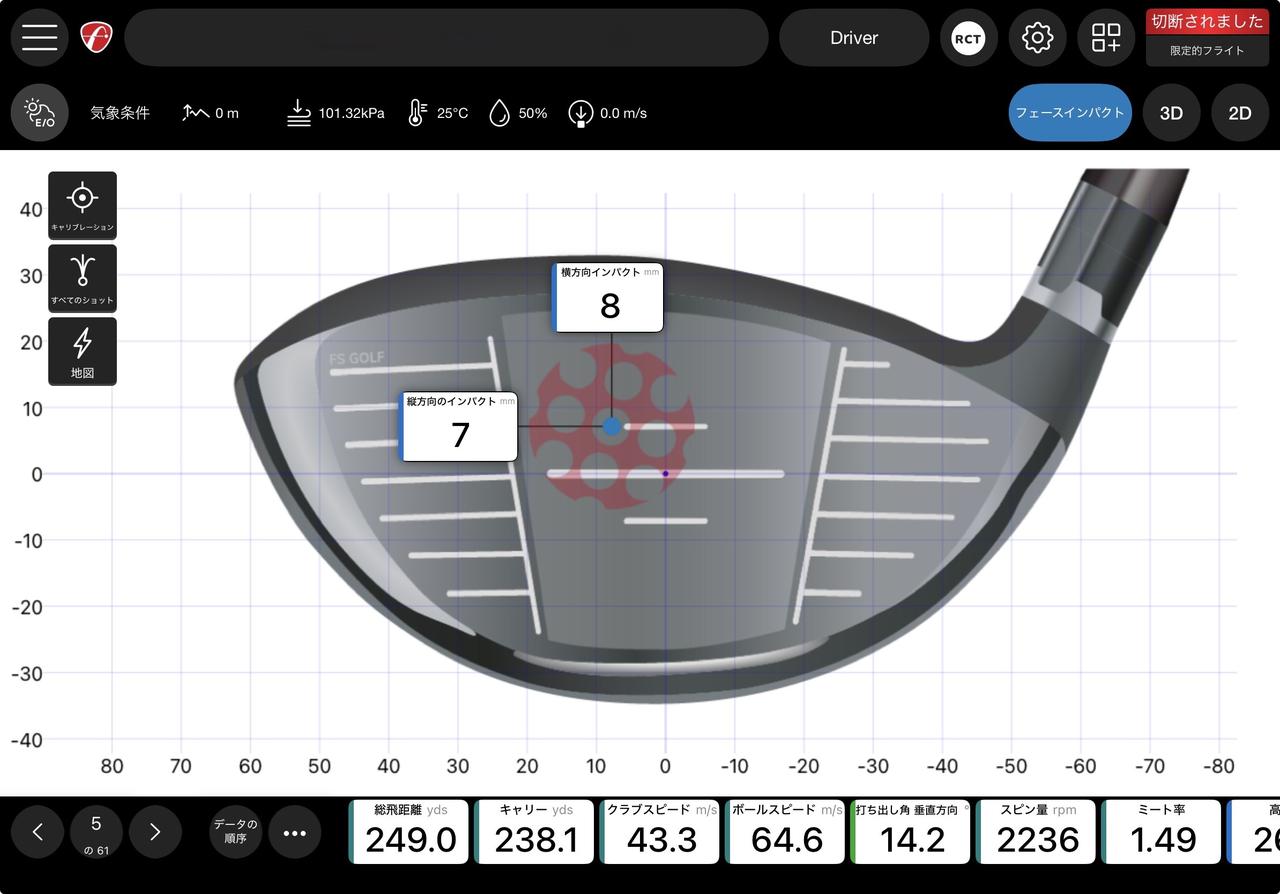Show すべてのショット all shots
The width and height of the screenshot is (1280, 894).
click(82, 278)
